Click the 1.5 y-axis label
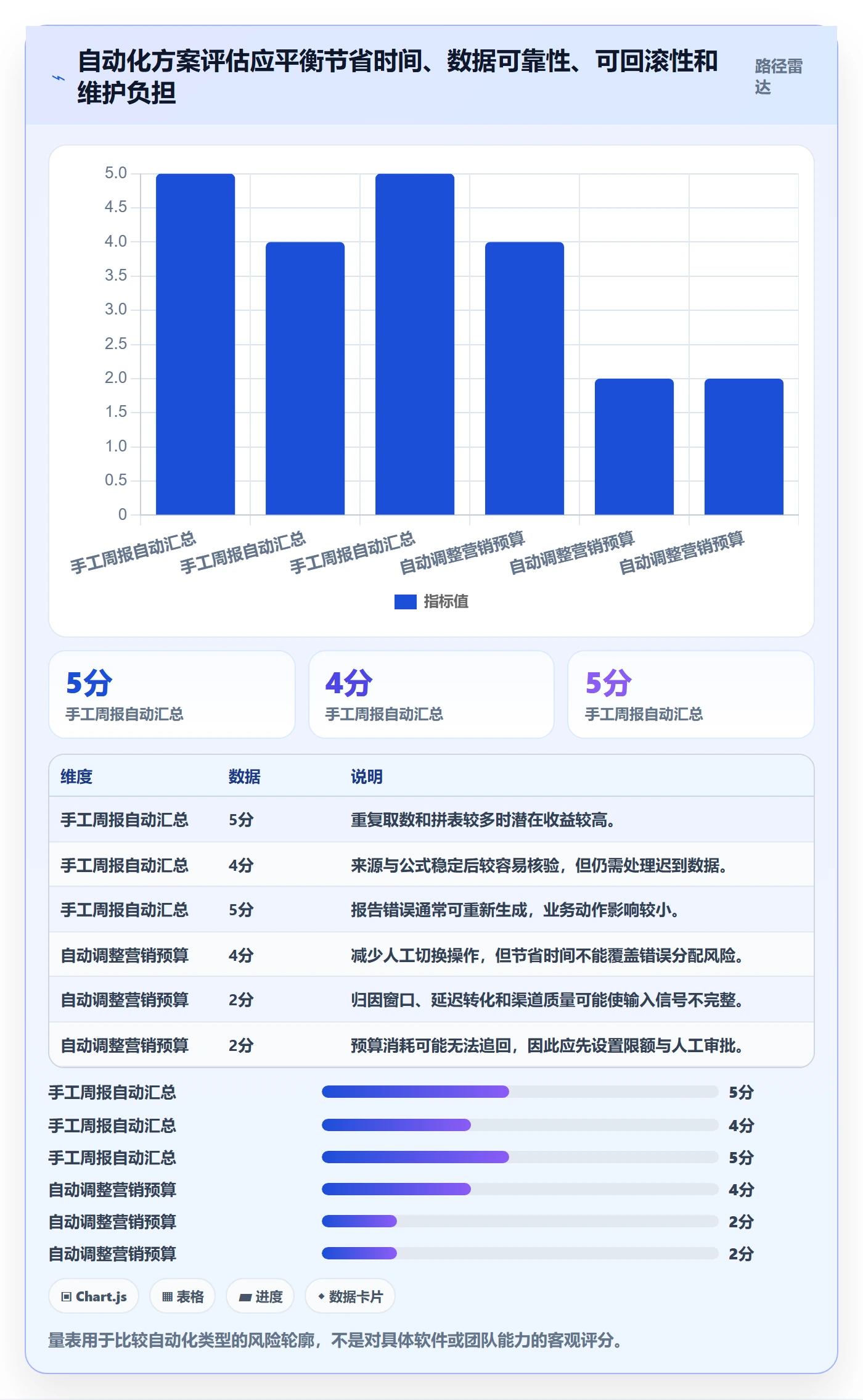Image resolution: width=863 pixels, height=1400 pixels. [116, 412]
